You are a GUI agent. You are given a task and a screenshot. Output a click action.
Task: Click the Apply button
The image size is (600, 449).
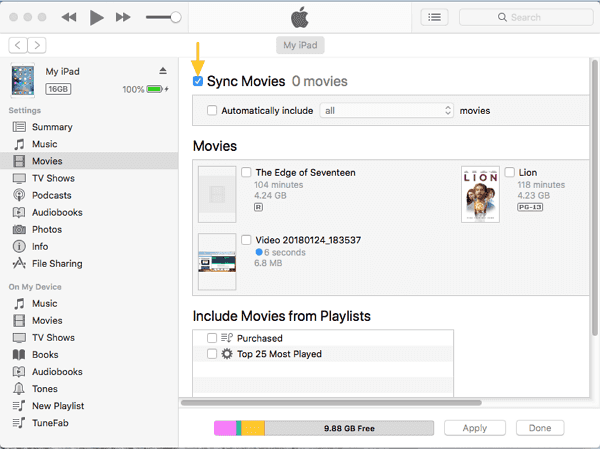[x=475, y=428]
